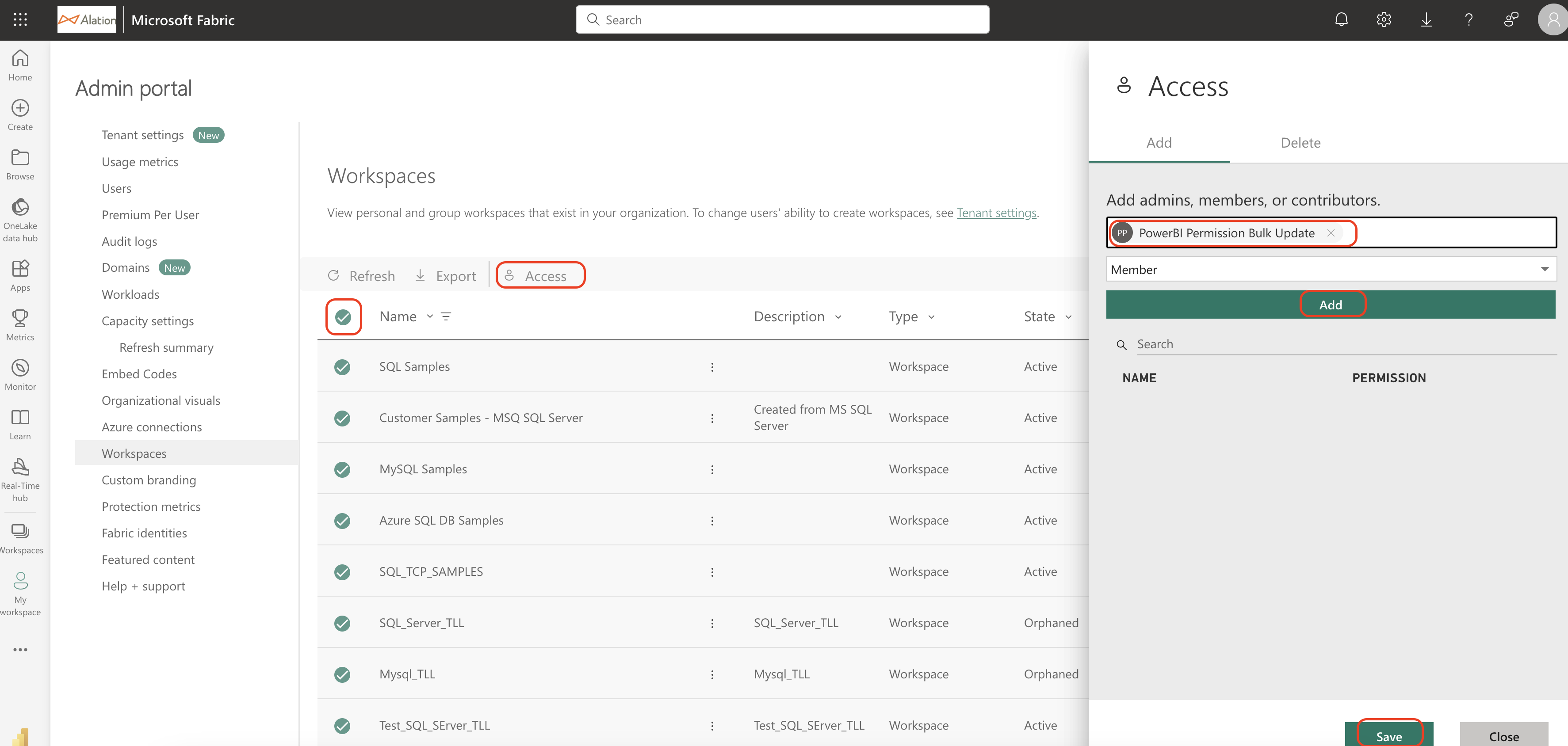Open more options for MySQL Samples row
The width and height of the screenshot is (1568, 746).
(x=712, y=469)
